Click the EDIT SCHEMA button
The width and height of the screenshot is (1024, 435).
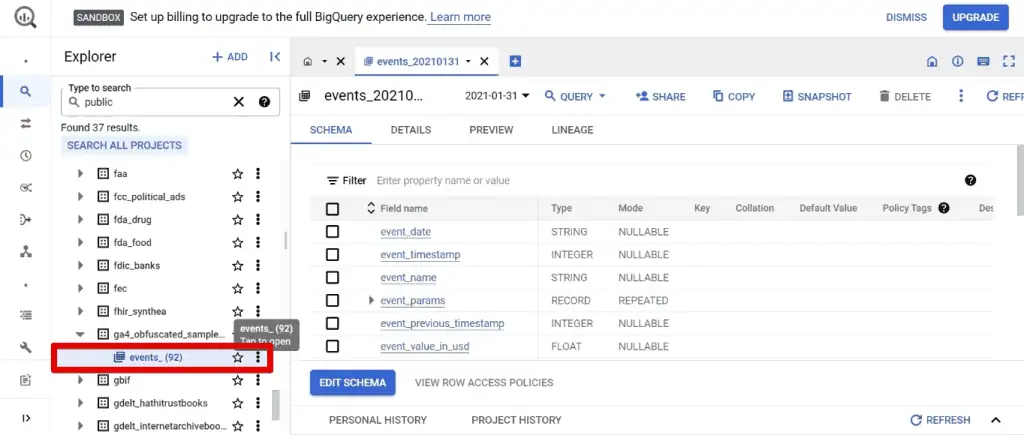point(353,383)
